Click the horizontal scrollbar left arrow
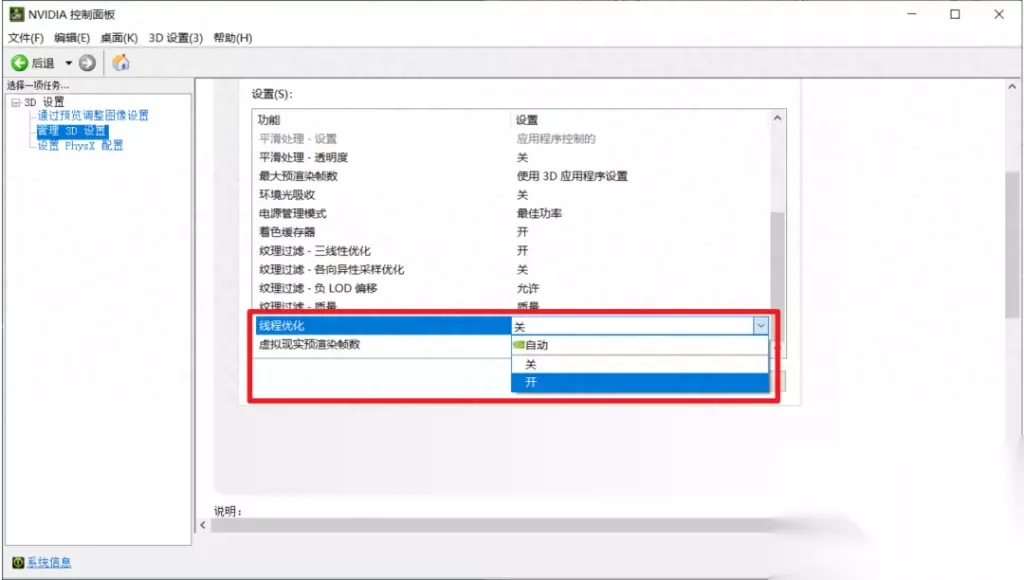 tap(203, 525)
